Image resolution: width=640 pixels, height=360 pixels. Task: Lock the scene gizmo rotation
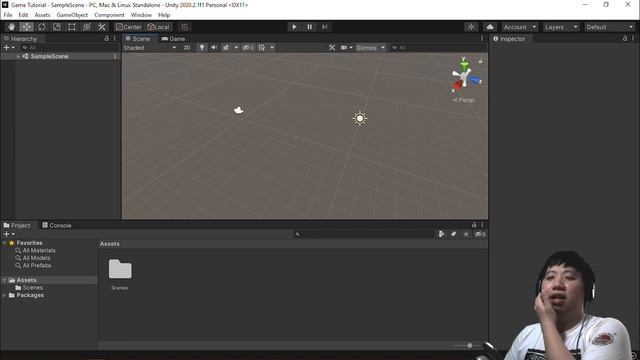pos(480,61)
